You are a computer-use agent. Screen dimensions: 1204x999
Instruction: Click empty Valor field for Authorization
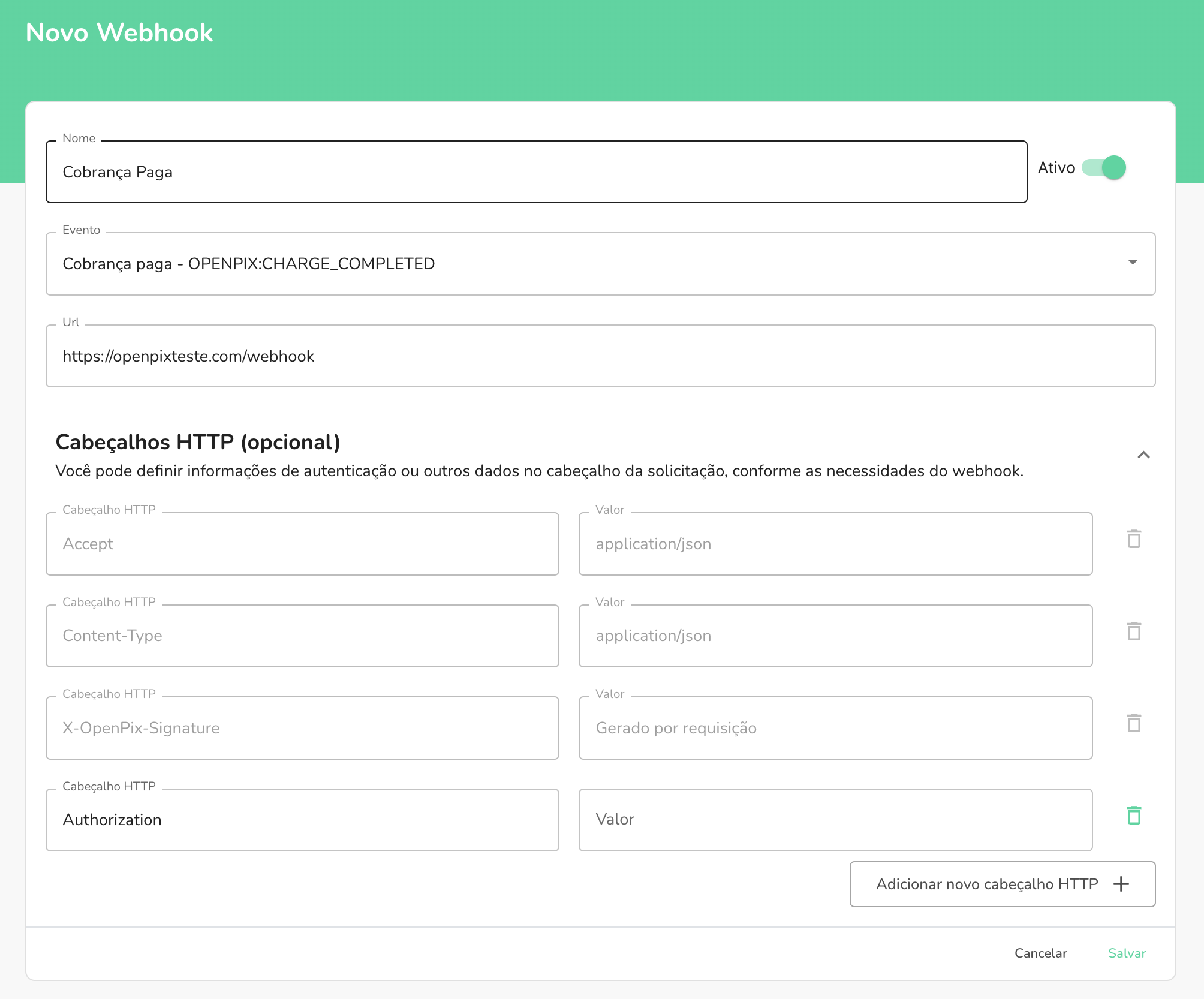(x=835, y=820)
